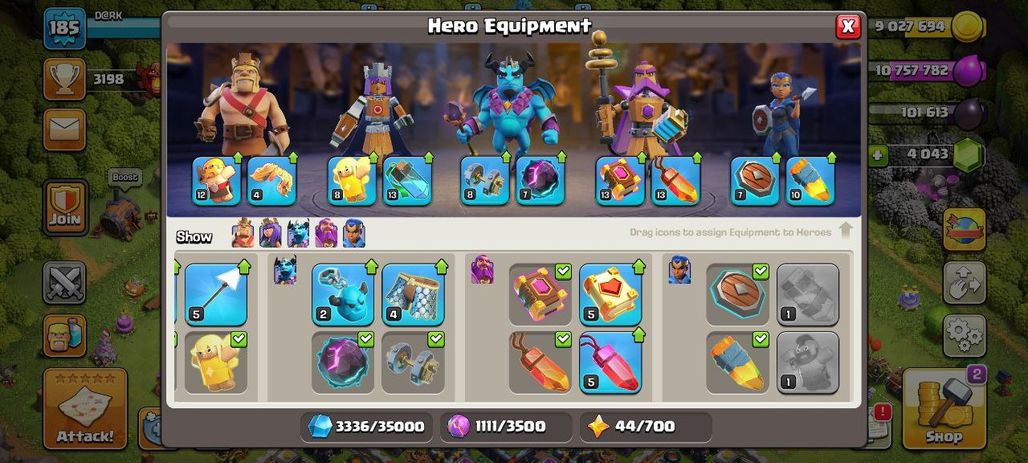Tap the Attack! map button

point(85,408)
